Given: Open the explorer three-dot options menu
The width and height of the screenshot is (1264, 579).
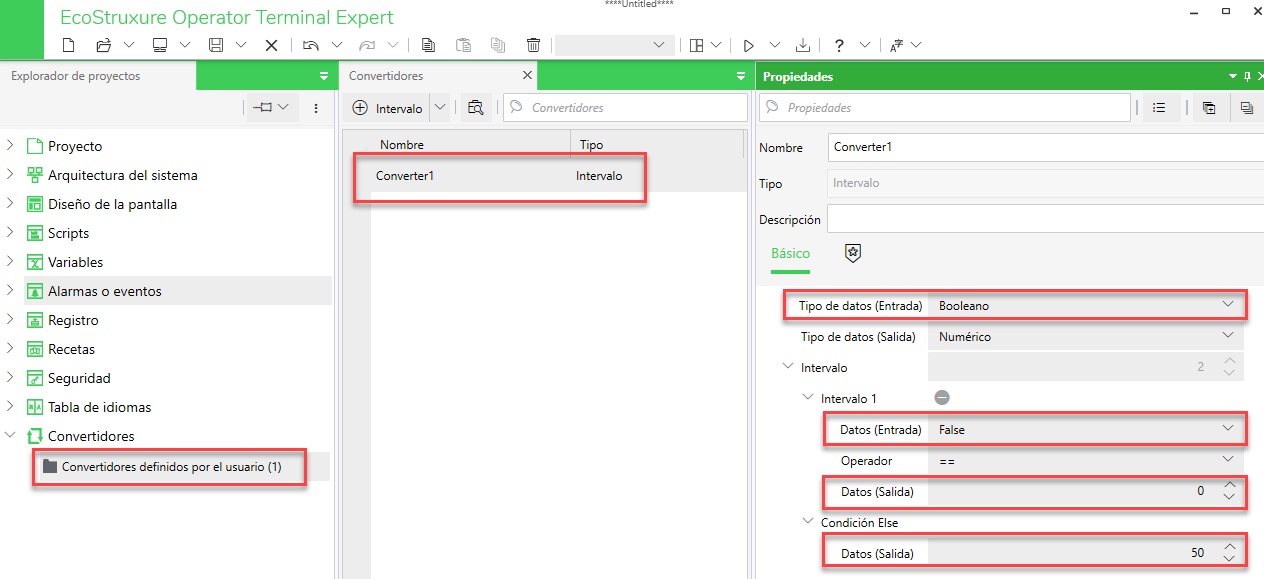Looking at the screenshot, I should click(316, 107).
